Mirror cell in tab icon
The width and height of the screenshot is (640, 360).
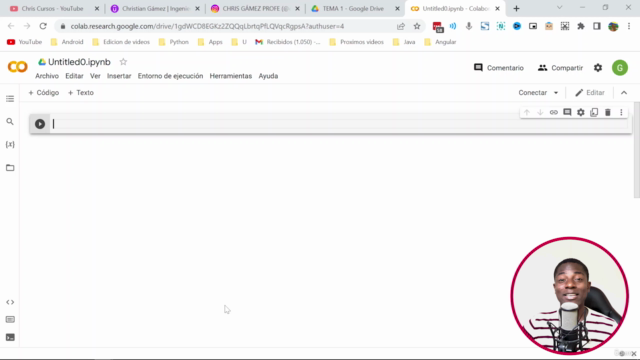point(594,112)
